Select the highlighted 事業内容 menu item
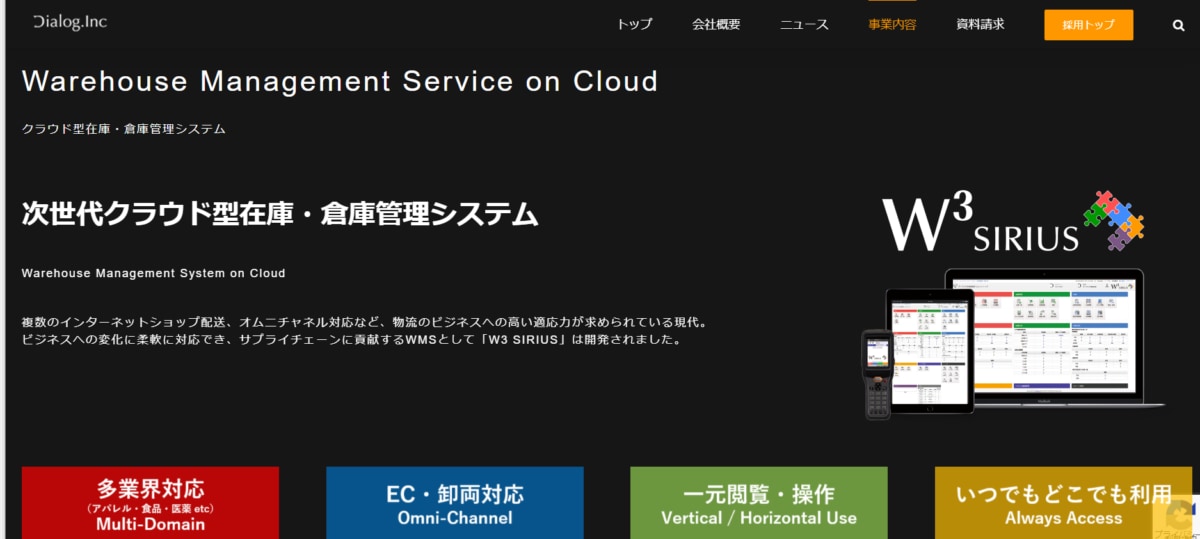This screenshot has height=539, width=1200. [x=892, y=25]
